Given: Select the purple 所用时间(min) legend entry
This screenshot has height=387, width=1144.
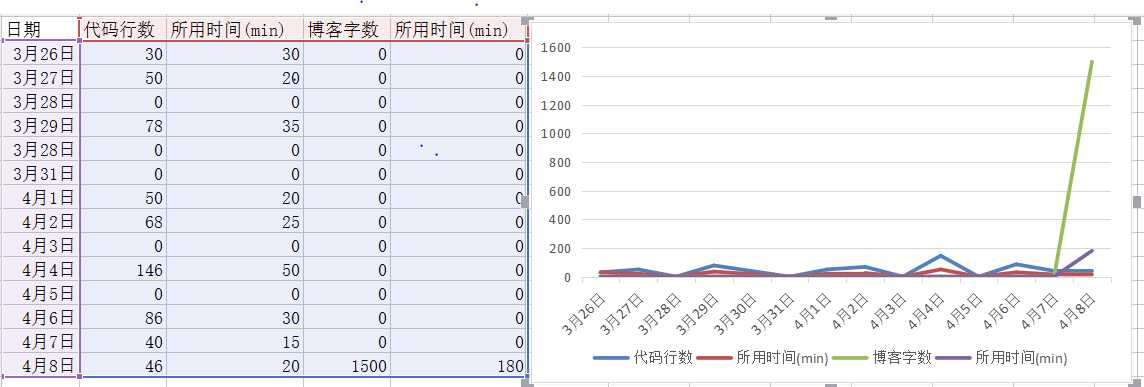Looking at the screenshot, I should (x=1002, y=358).
